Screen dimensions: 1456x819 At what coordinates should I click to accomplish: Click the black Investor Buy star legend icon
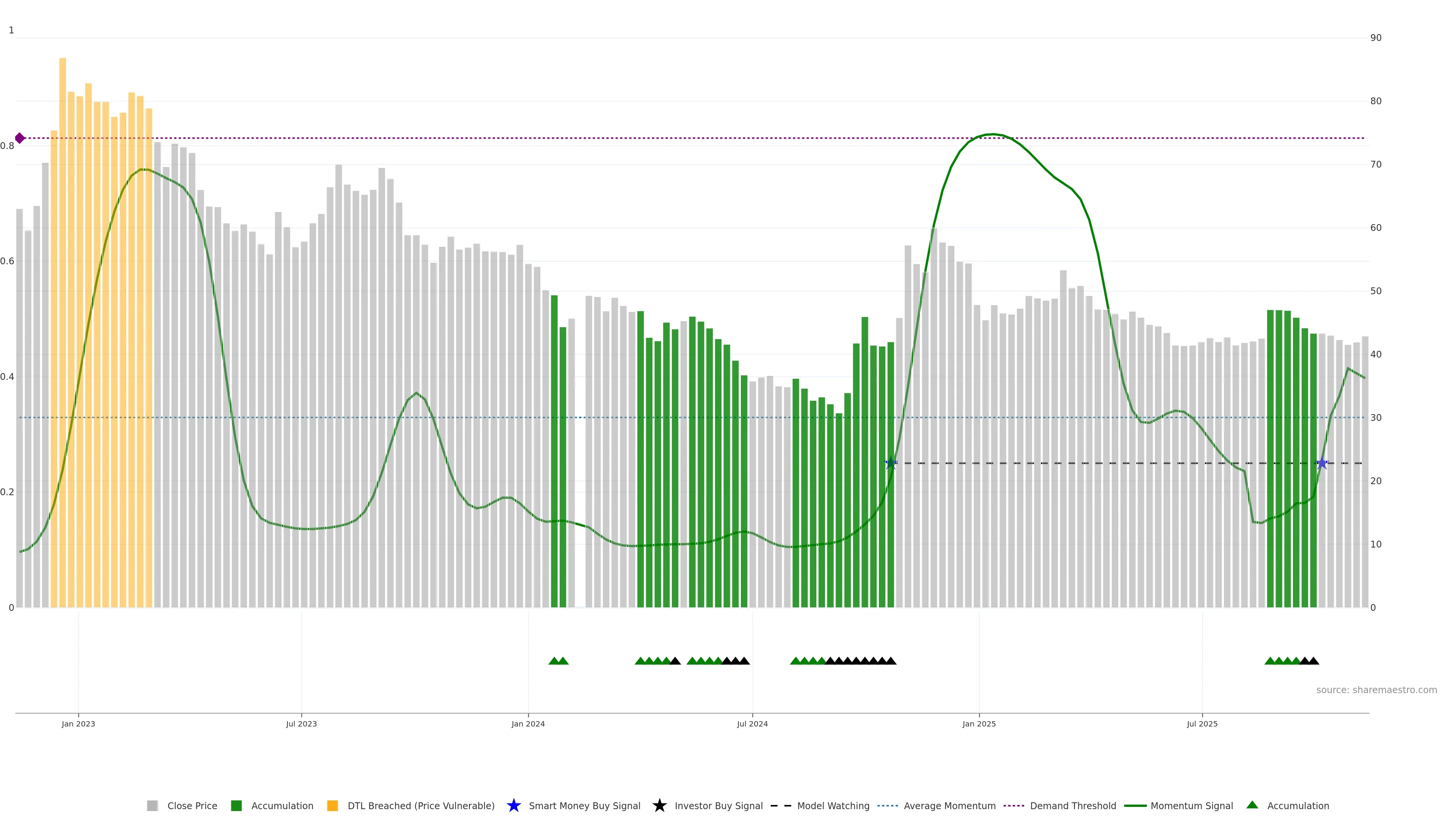click(x=659, y=805)
